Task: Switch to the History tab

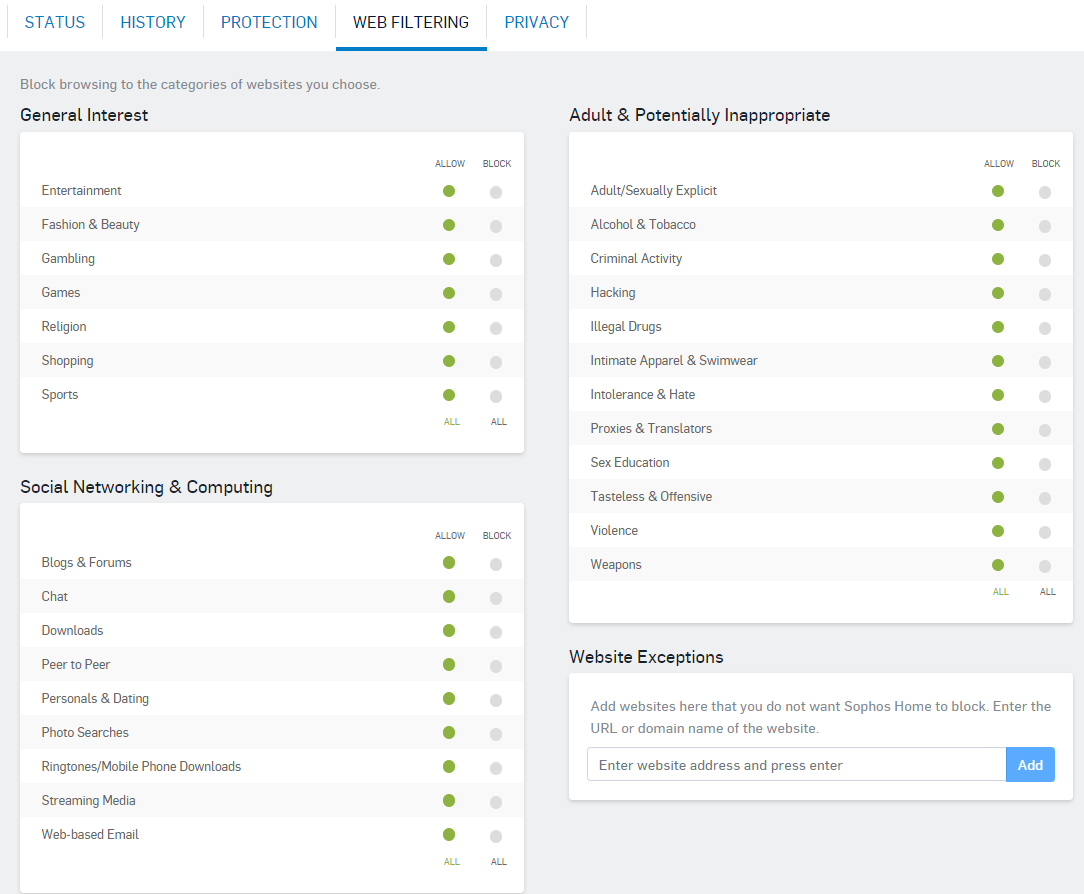Action: point(153,22)
